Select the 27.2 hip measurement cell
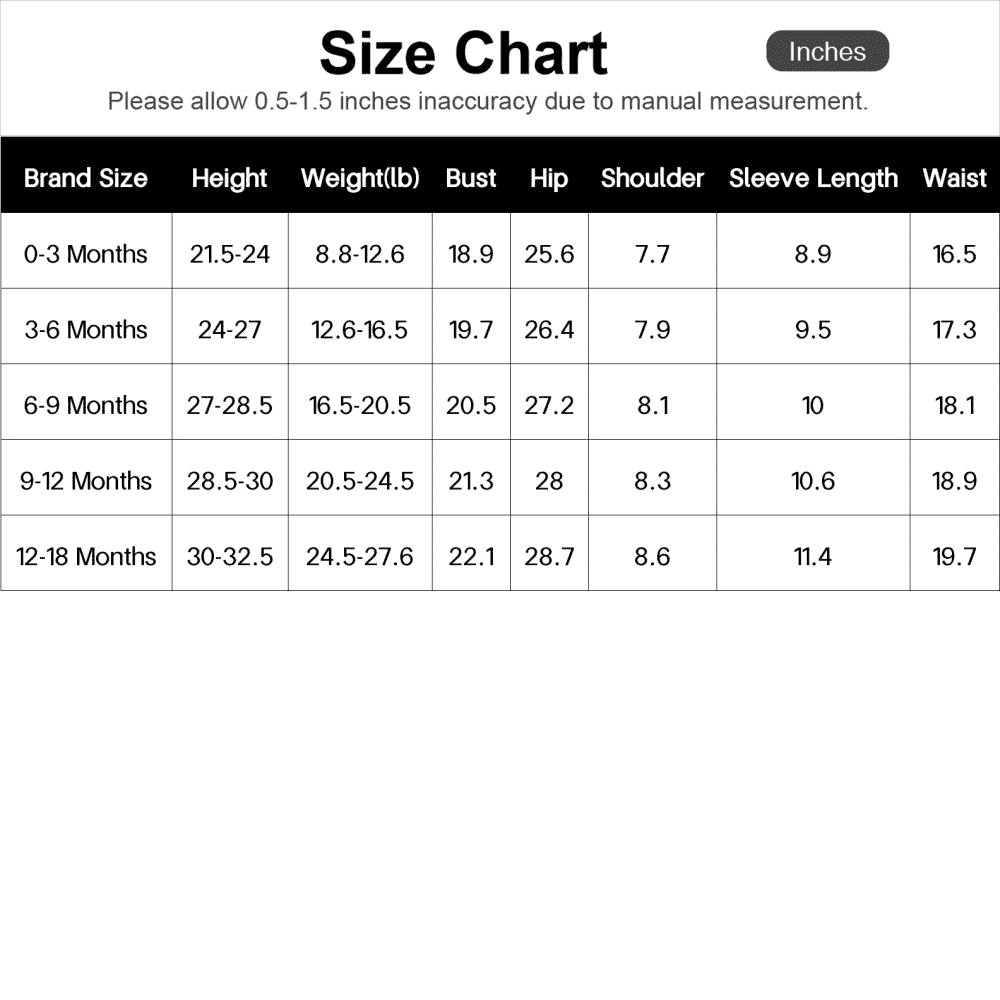This screenshot has height=1000, width=1000. click(549, 405)
